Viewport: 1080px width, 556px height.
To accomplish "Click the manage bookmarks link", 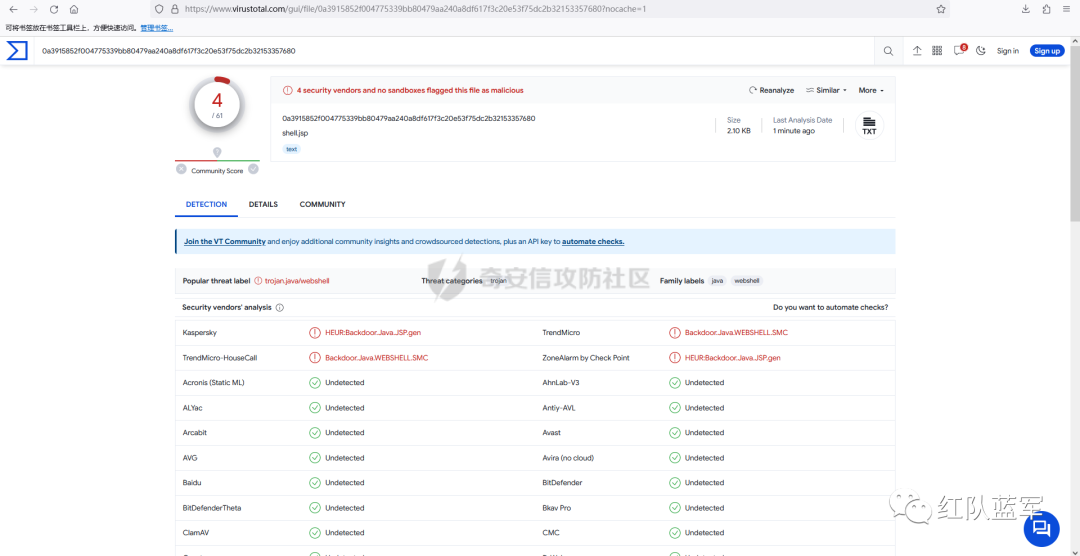I will coord(156,28).
